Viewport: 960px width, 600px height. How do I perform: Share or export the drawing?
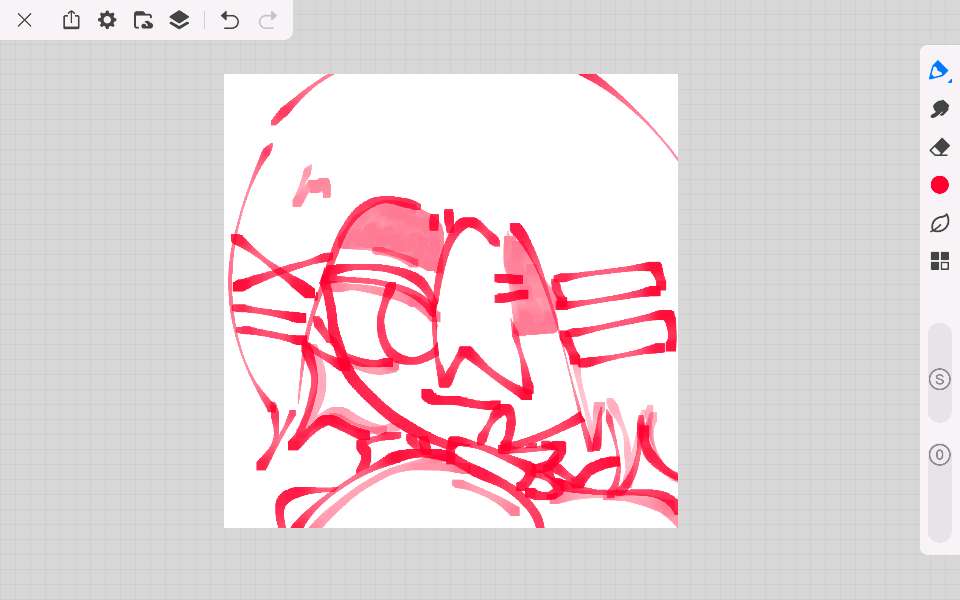click(71, 20)
